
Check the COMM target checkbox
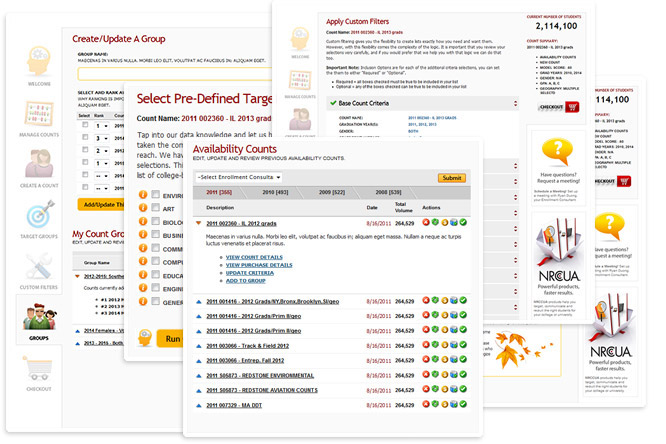coord(156,248)
